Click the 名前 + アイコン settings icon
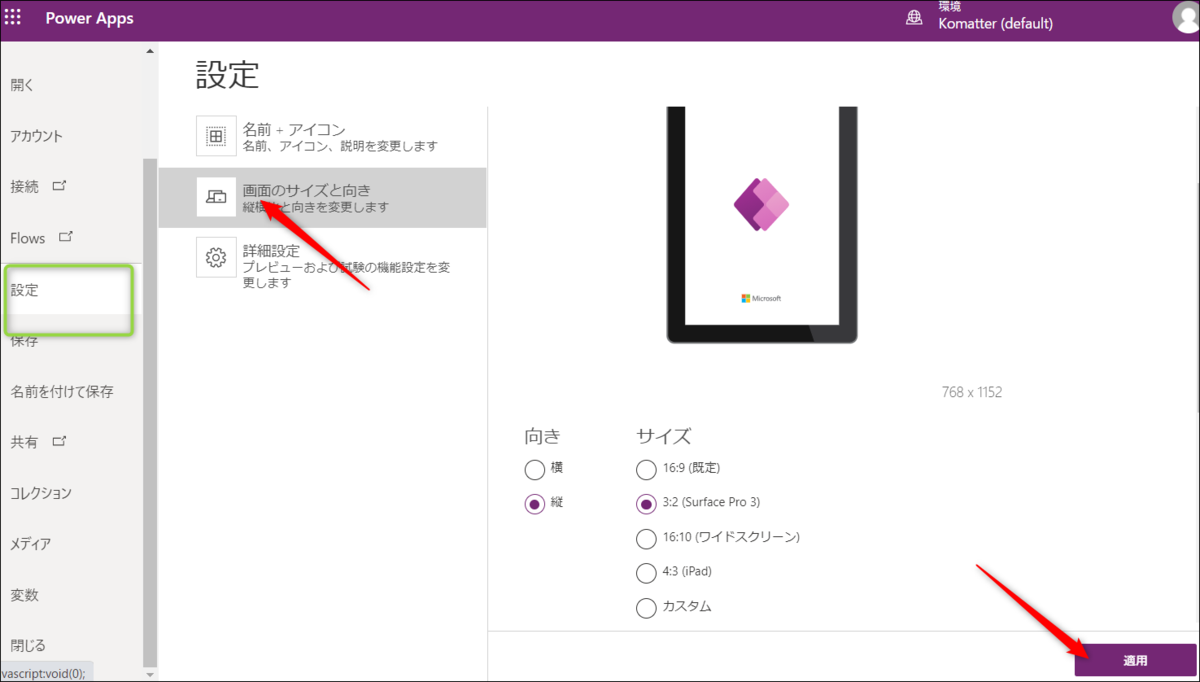Image resolution: width=1200 pixels, height=682 pixels. click(x=215, y=135)
